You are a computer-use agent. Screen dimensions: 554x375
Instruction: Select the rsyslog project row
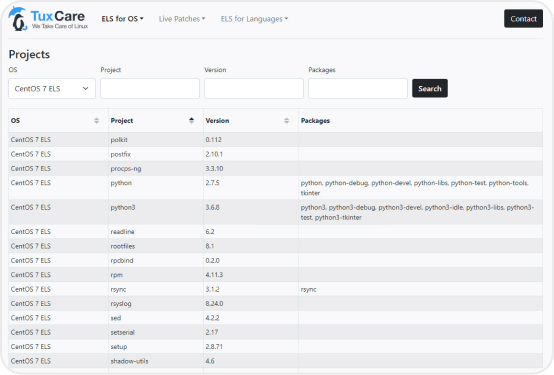(276, 304)
